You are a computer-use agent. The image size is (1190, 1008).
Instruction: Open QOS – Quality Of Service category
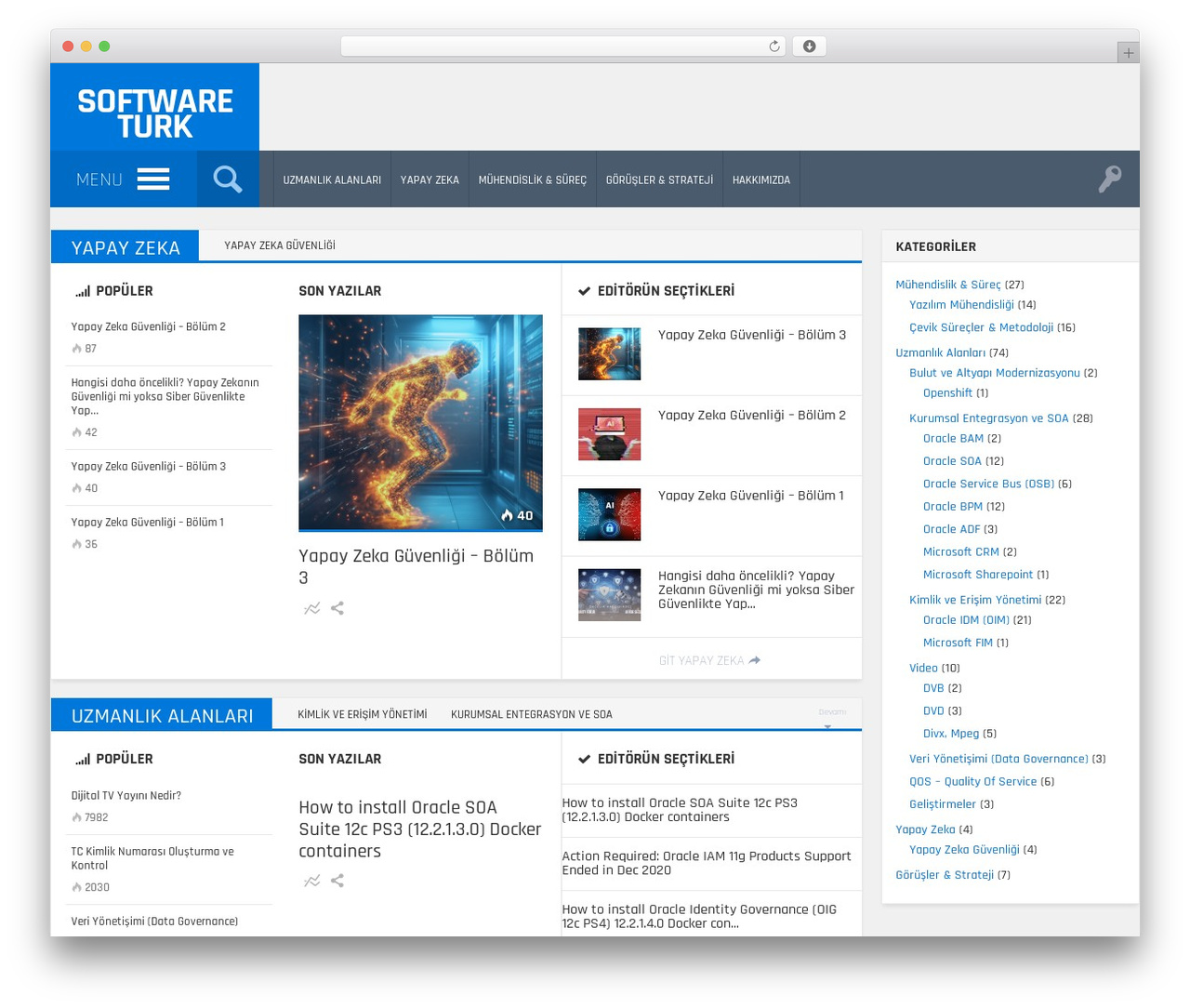[972, 782]
